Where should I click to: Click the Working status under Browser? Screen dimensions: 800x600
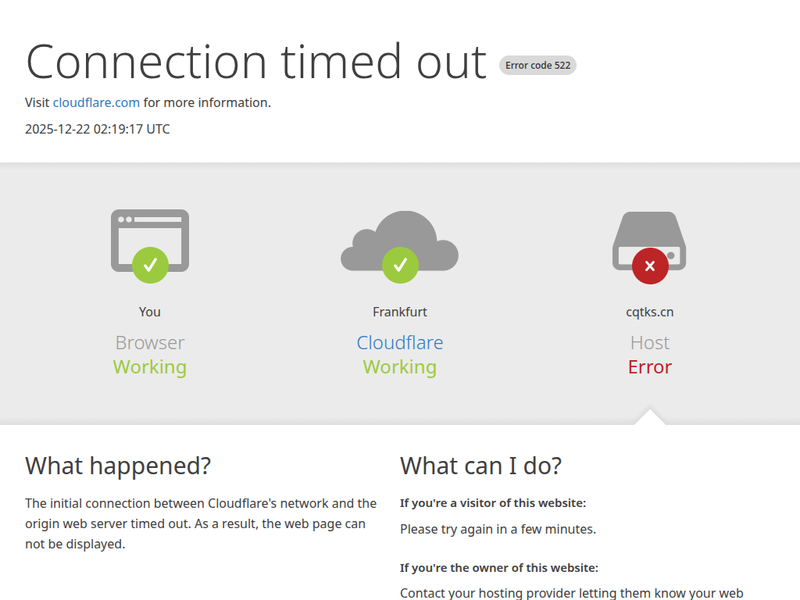(150, 367)
